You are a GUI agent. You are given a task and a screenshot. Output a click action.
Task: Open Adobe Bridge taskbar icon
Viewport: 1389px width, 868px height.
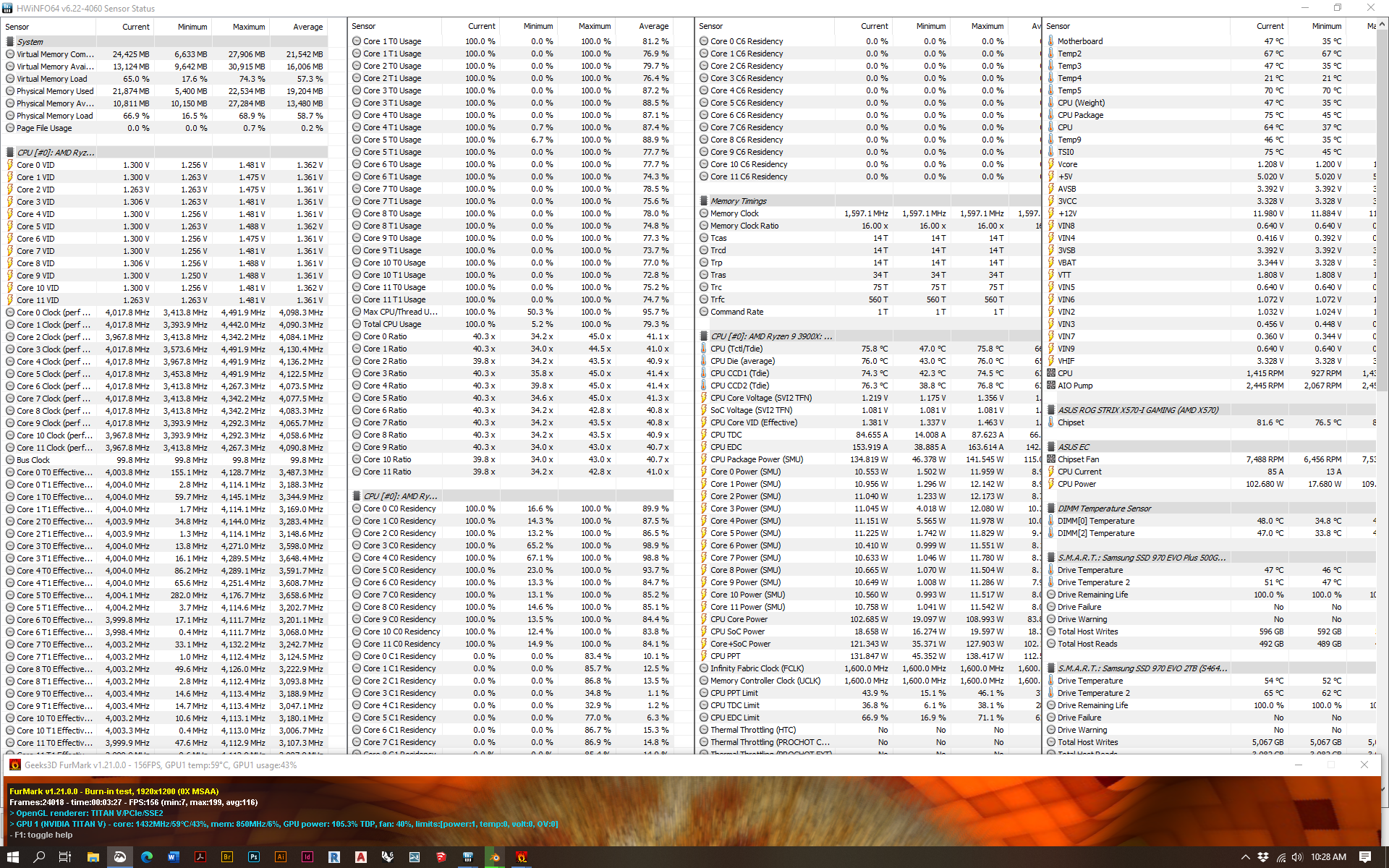(227, 857)
